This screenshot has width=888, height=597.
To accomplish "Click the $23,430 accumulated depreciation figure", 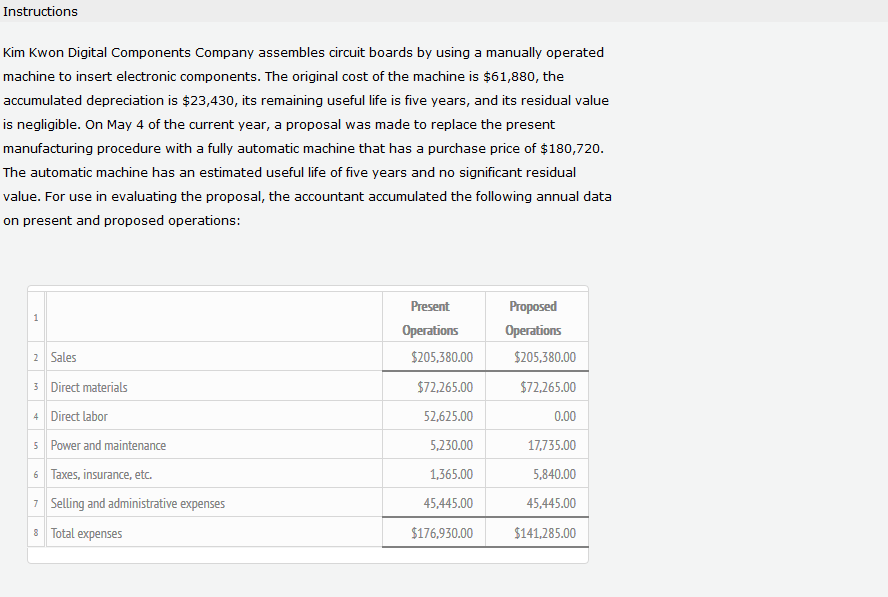I will (x=207, y=101).
